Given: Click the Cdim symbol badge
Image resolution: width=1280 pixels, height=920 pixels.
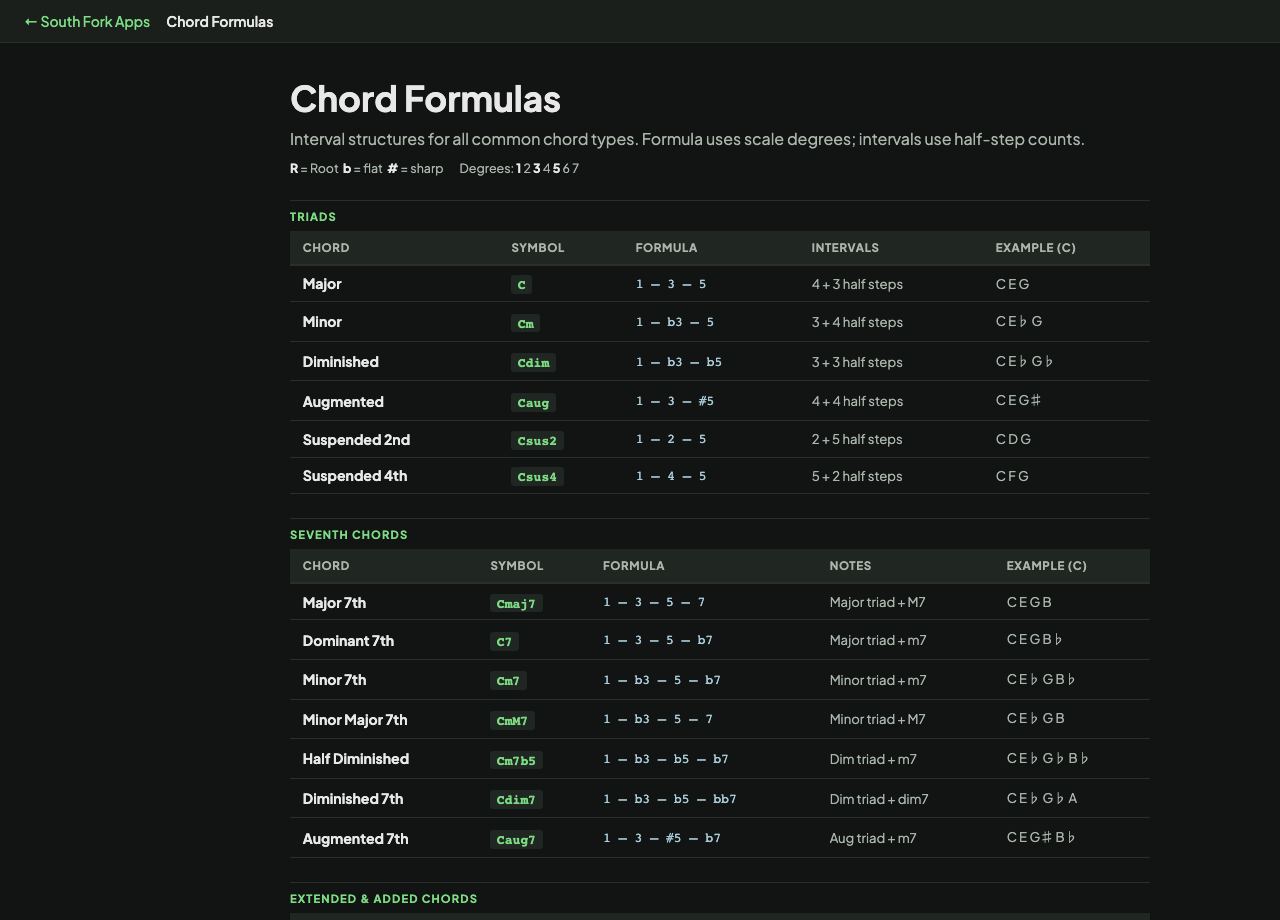Looking at the screenshot, I should pos(533,362).
